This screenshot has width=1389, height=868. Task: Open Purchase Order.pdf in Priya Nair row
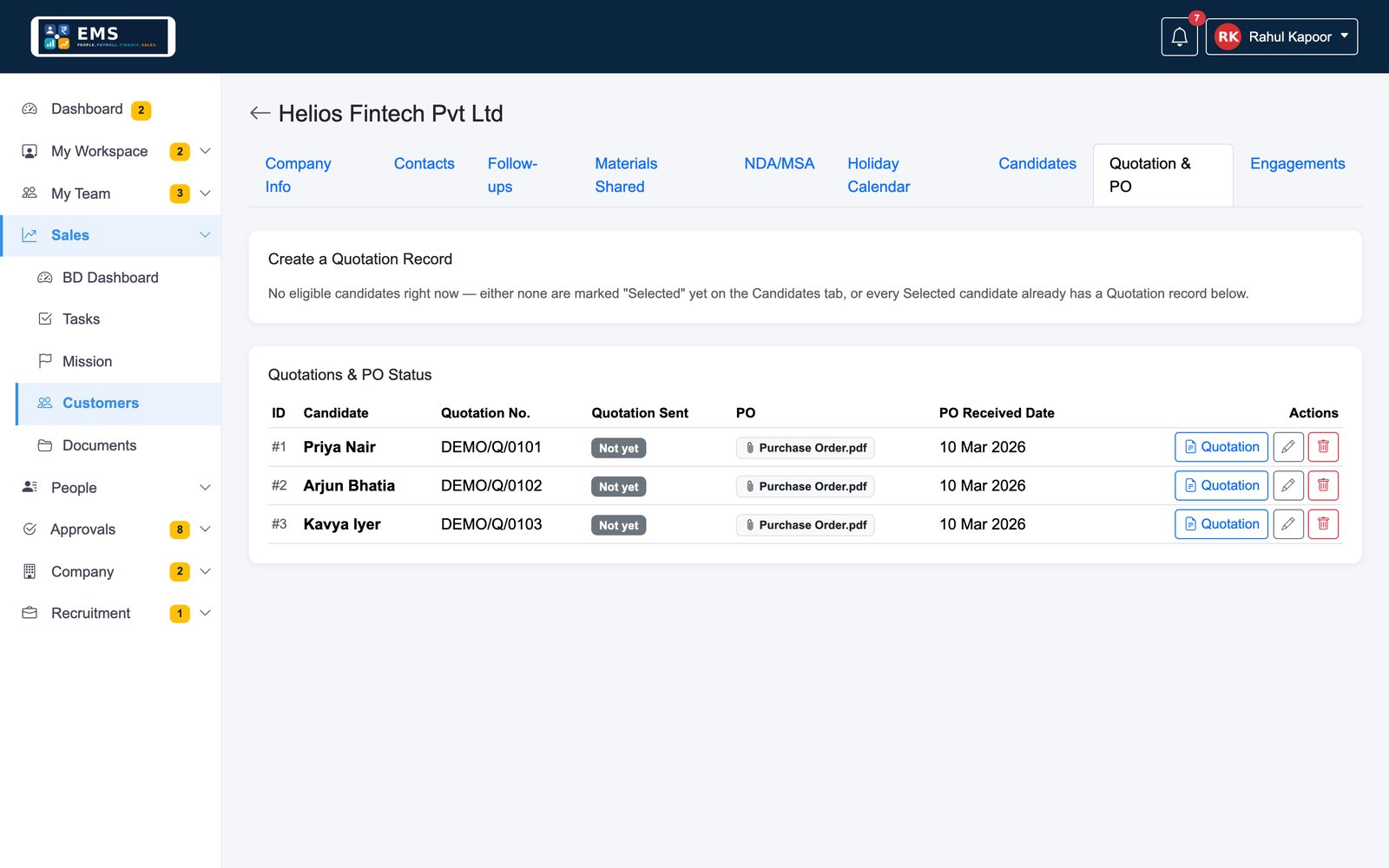806,448
